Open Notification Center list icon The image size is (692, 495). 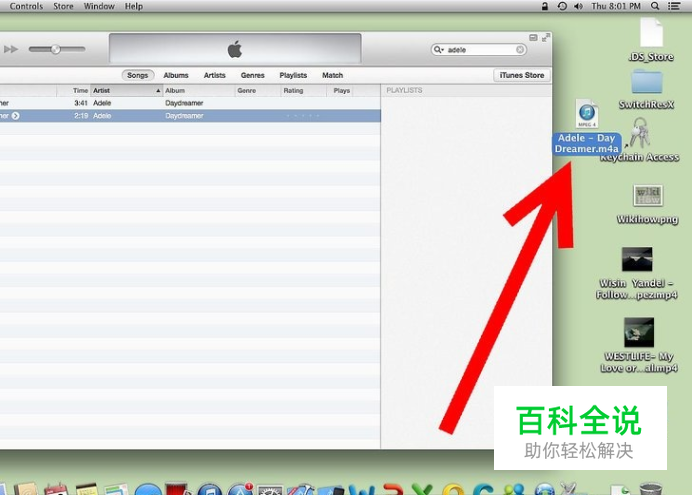(674, 6)
